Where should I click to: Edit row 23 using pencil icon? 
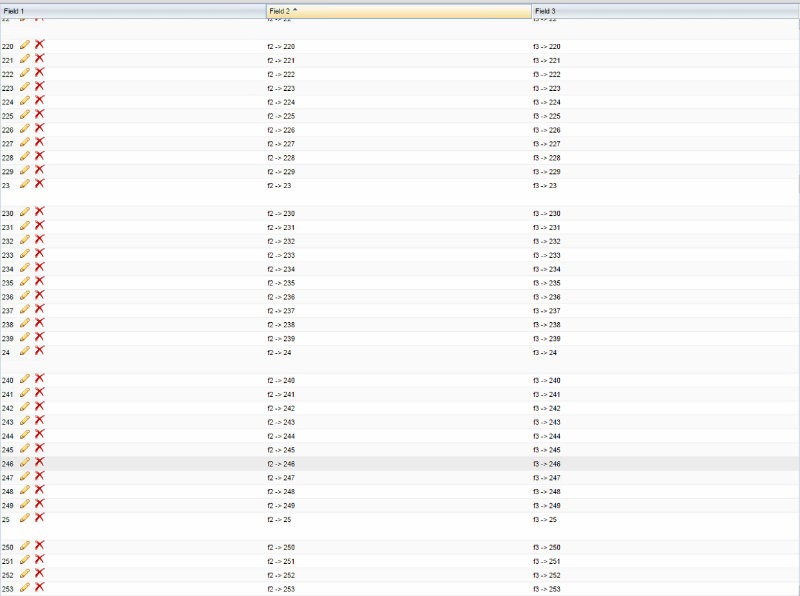coord(25,183)
